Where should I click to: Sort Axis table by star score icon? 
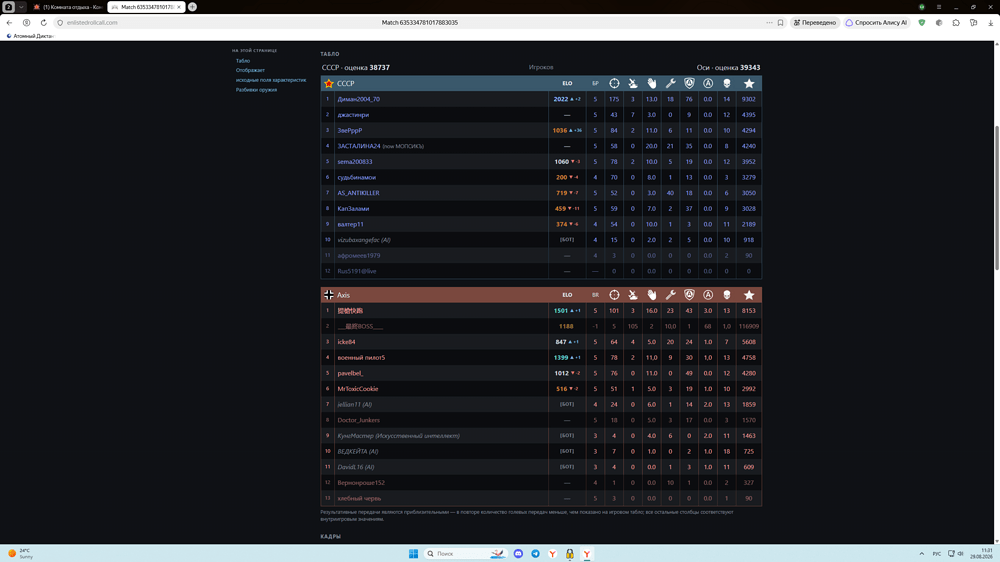pyautogui.click(x=749, y=295)
